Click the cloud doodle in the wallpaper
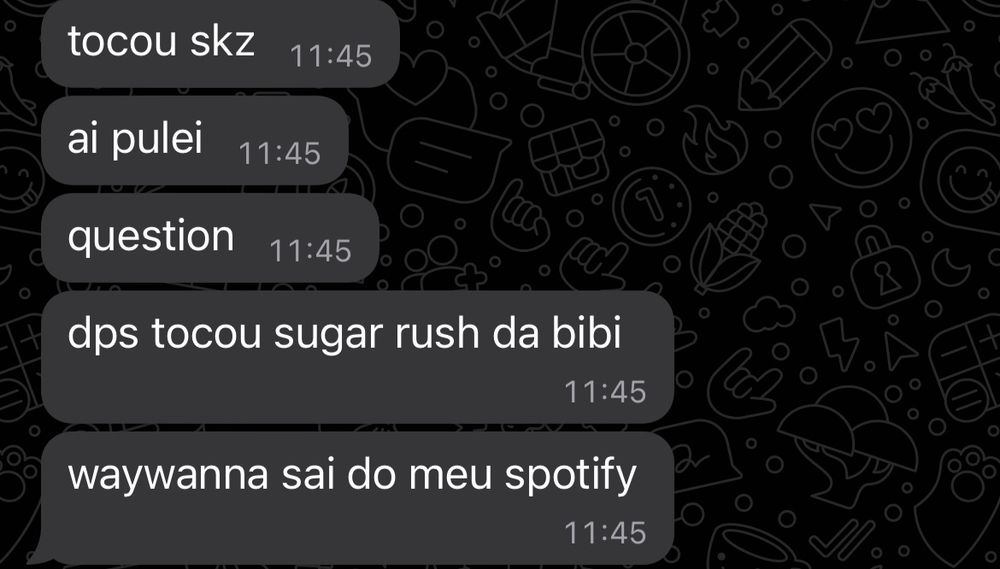Image resolution: width=1000 pixels, height=569 pixels. pos(770,313)
